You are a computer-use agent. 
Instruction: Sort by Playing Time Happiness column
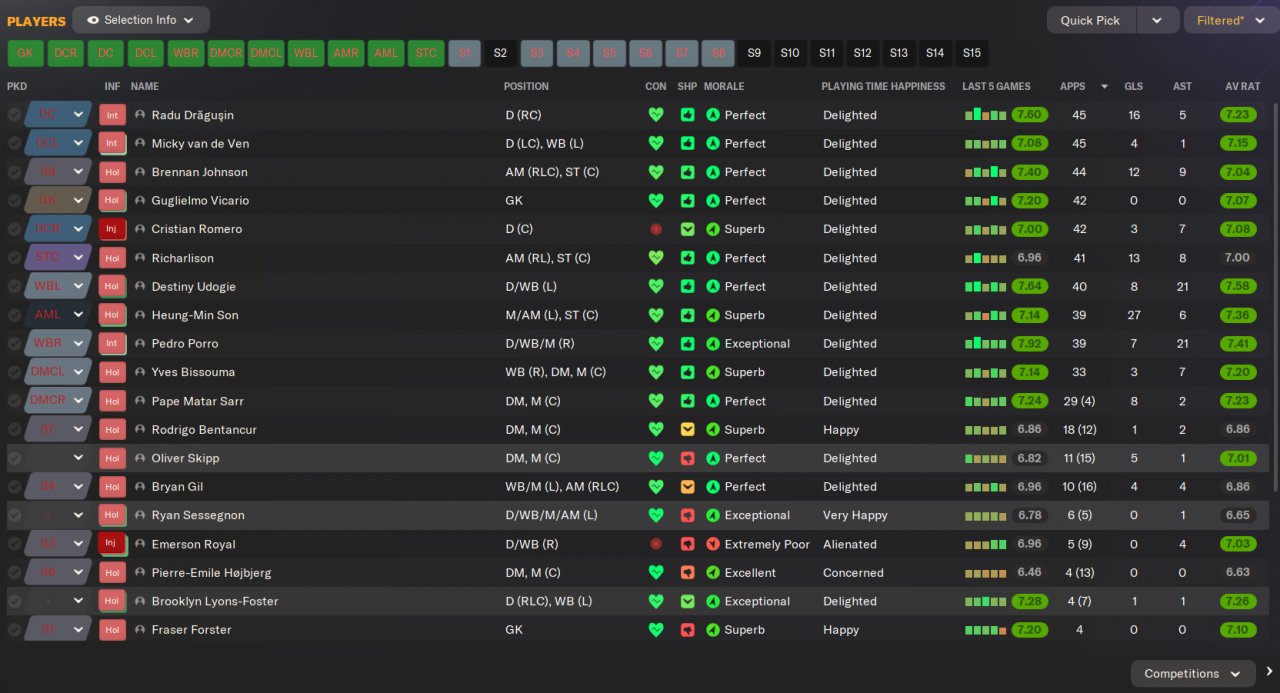pos(883,86)
